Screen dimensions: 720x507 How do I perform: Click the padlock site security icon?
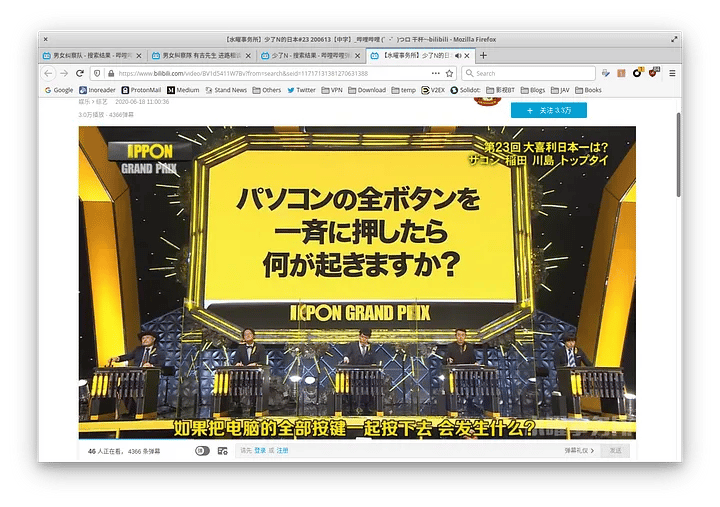pos(111,73)
